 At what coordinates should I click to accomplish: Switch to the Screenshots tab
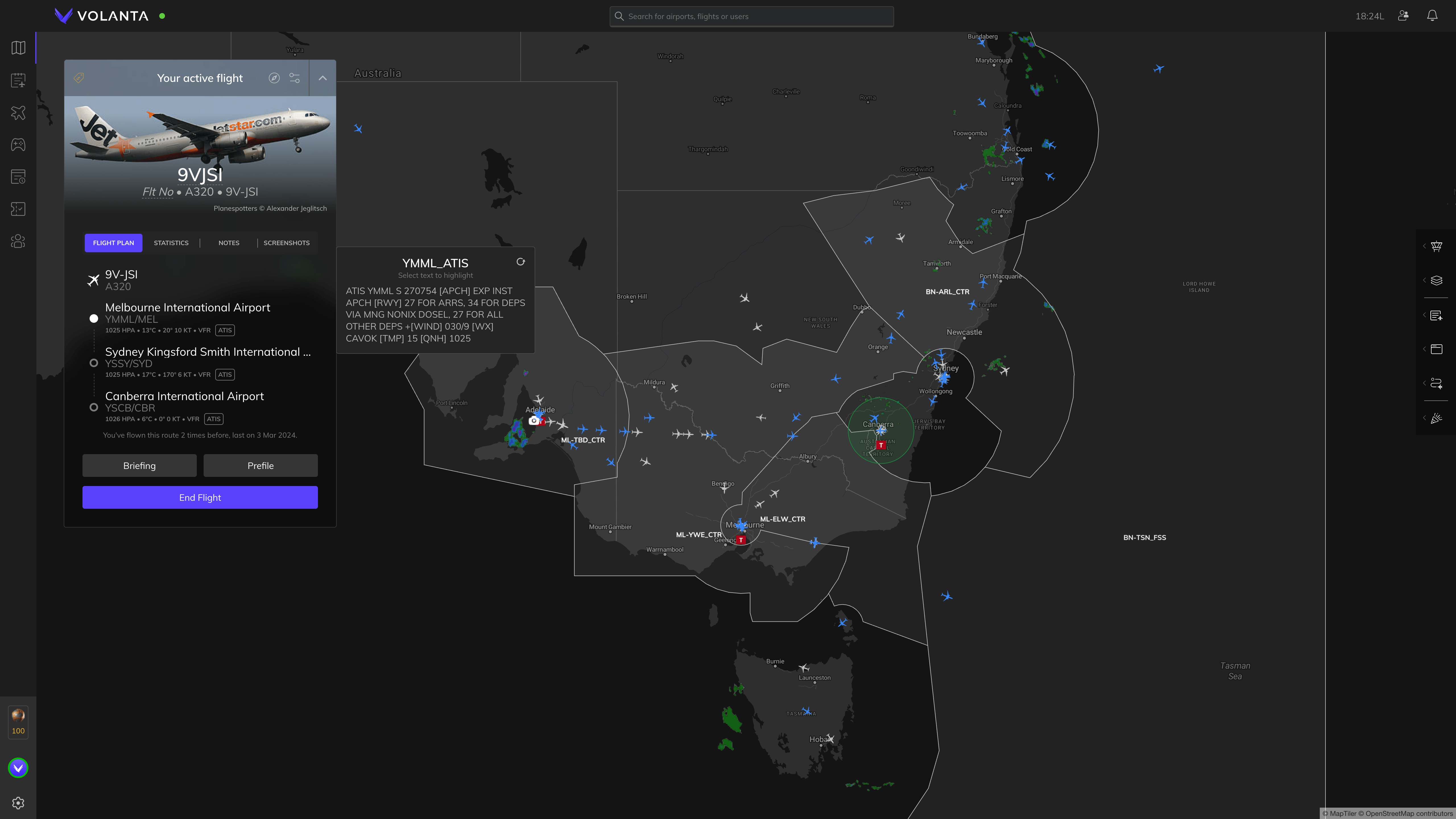287,243
